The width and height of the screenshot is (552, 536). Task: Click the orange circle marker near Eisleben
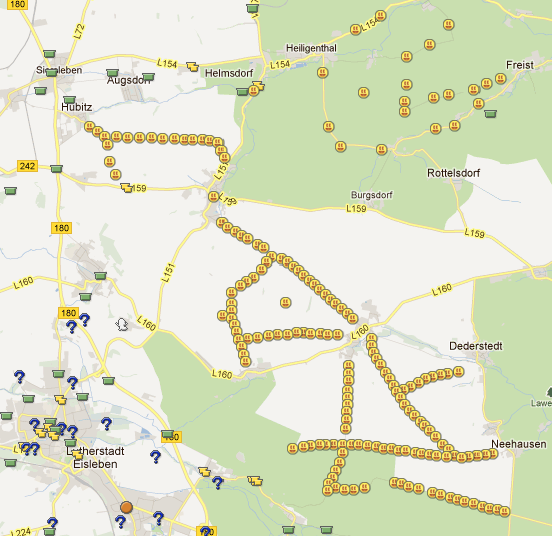pyautogui.click(x=126, y=507)
